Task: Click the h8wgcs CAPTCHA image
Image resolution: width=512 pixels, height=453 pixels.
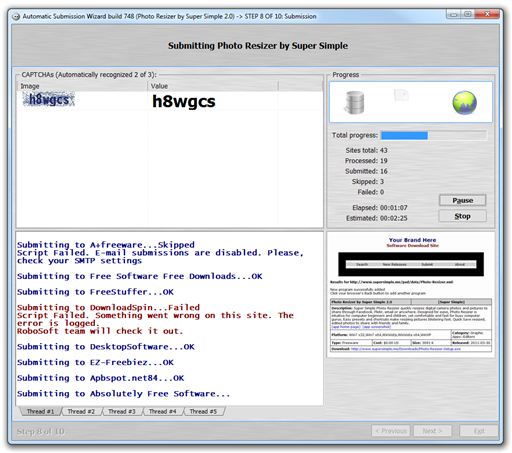Action: pyautogui.click(x=49, y=99)
